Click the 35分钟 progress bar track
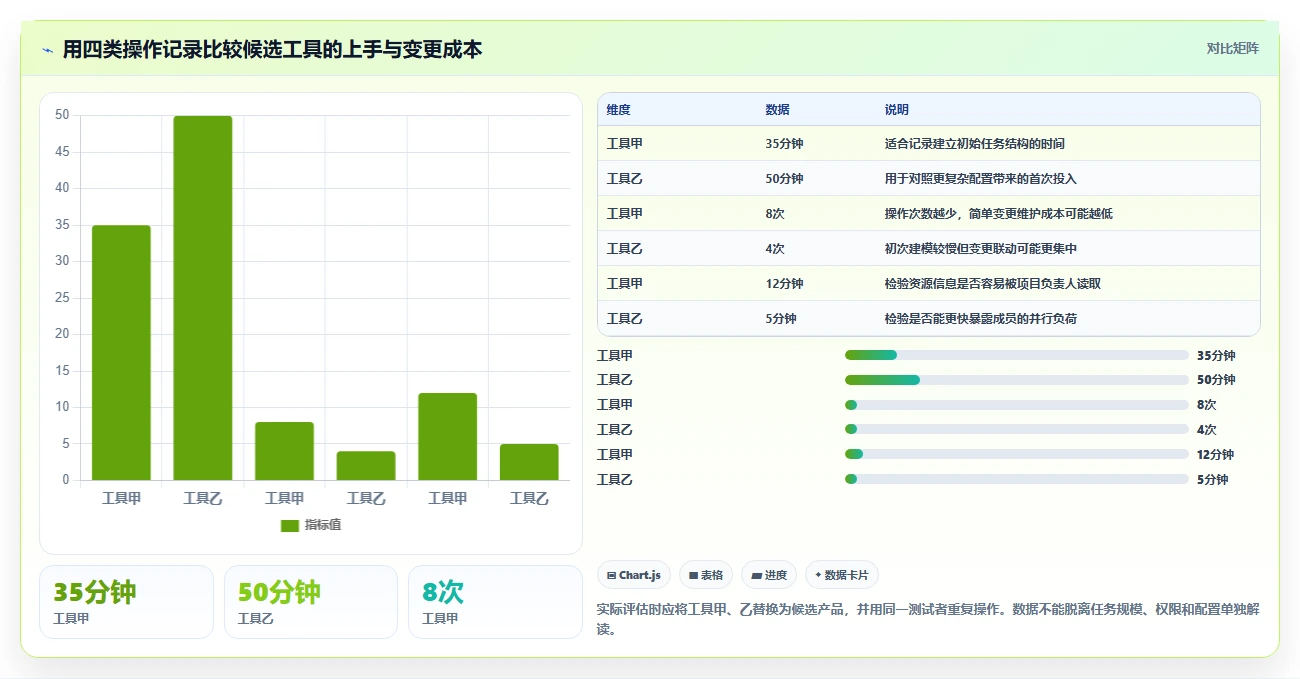Viewport: 1300px width, 679px height. pyautogui.click(x=1016, y=355)
